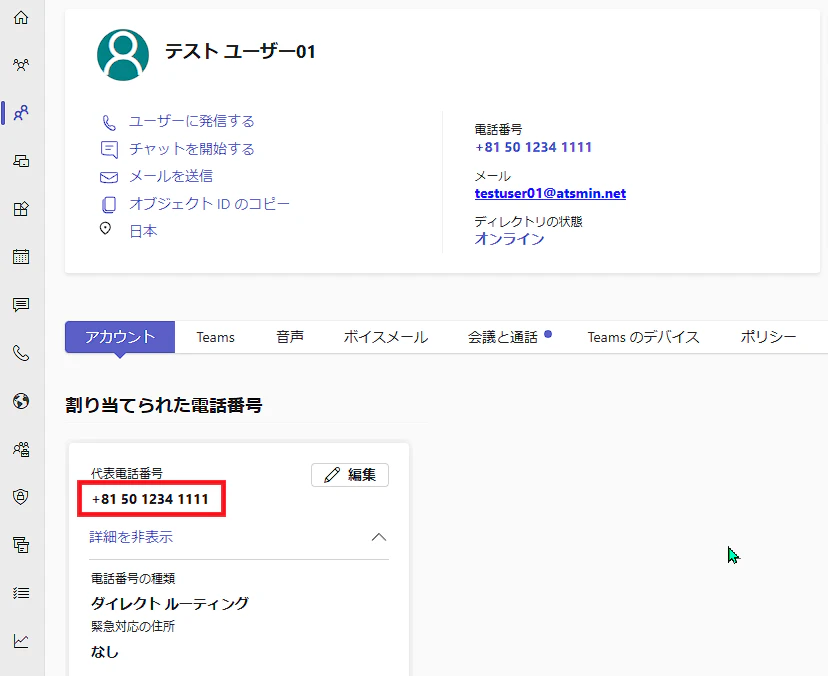
Task: Open the Enhanced encryption people sidebar icon
Action: pos(21,449)
